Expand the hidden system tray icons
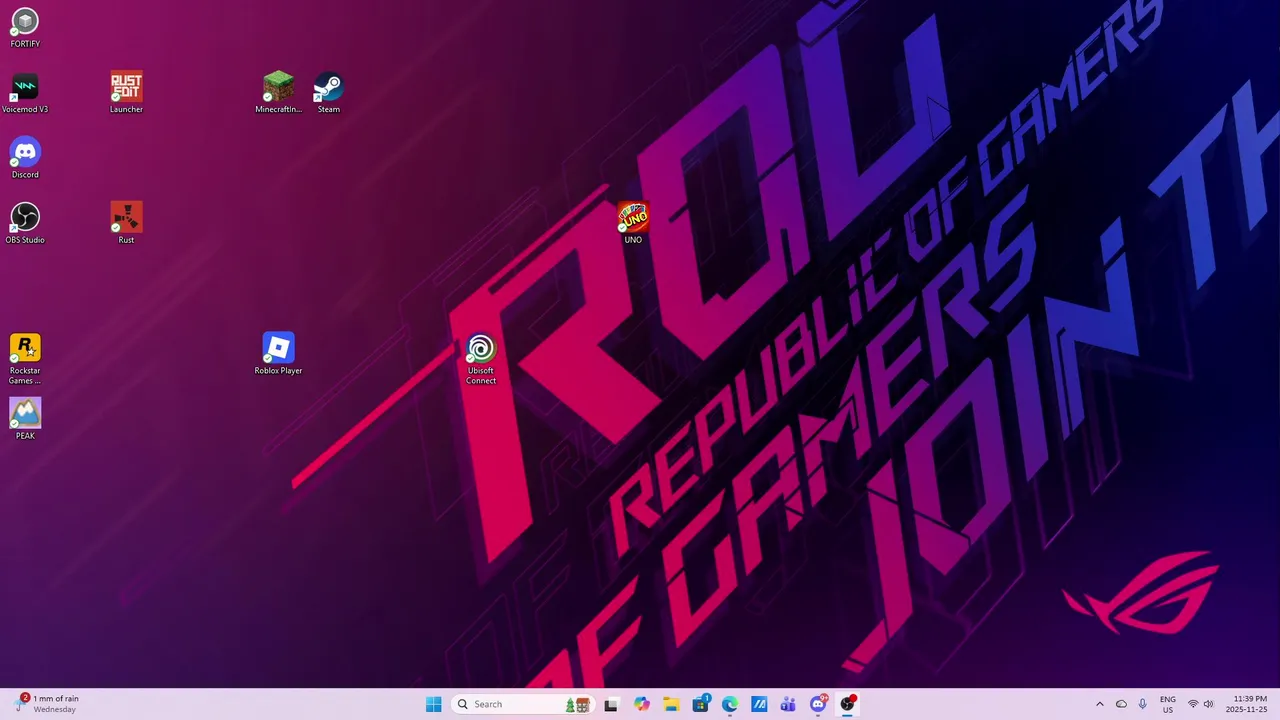The image size is (1280, 720). [1100, 704]
